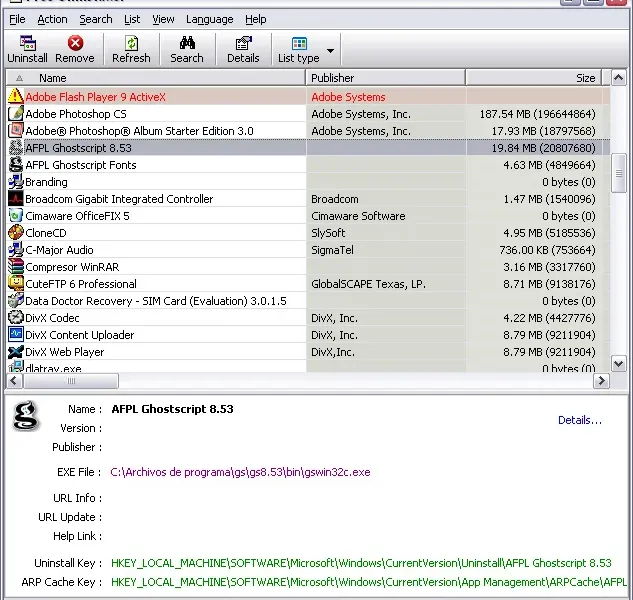This screenshot has height=600, width=633.
Task: Click the Cimaware Software publisher cell
Action: [x=386, y=216]
